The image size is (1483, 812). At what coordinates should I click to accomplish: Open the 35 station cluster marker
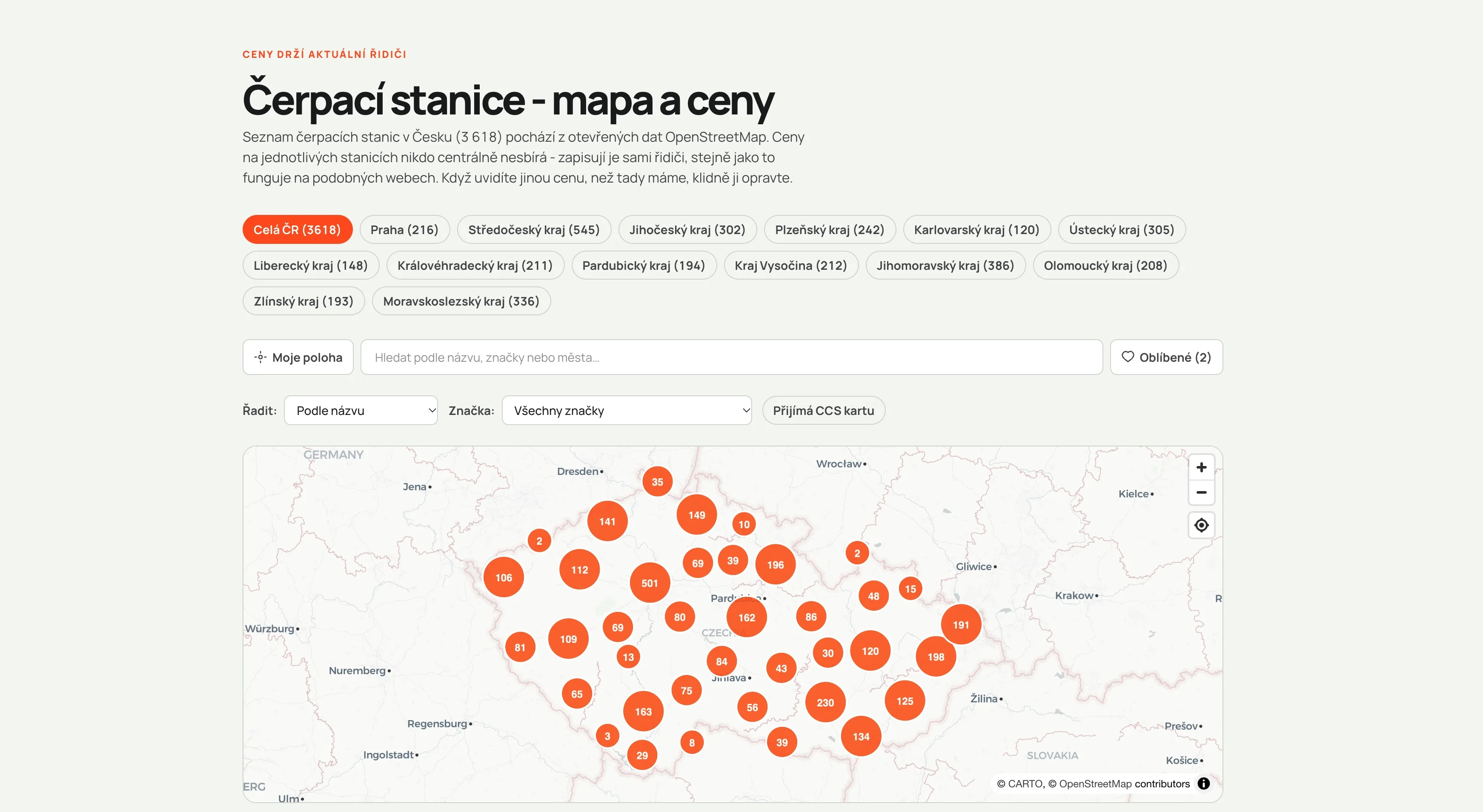tap(657, 482)
